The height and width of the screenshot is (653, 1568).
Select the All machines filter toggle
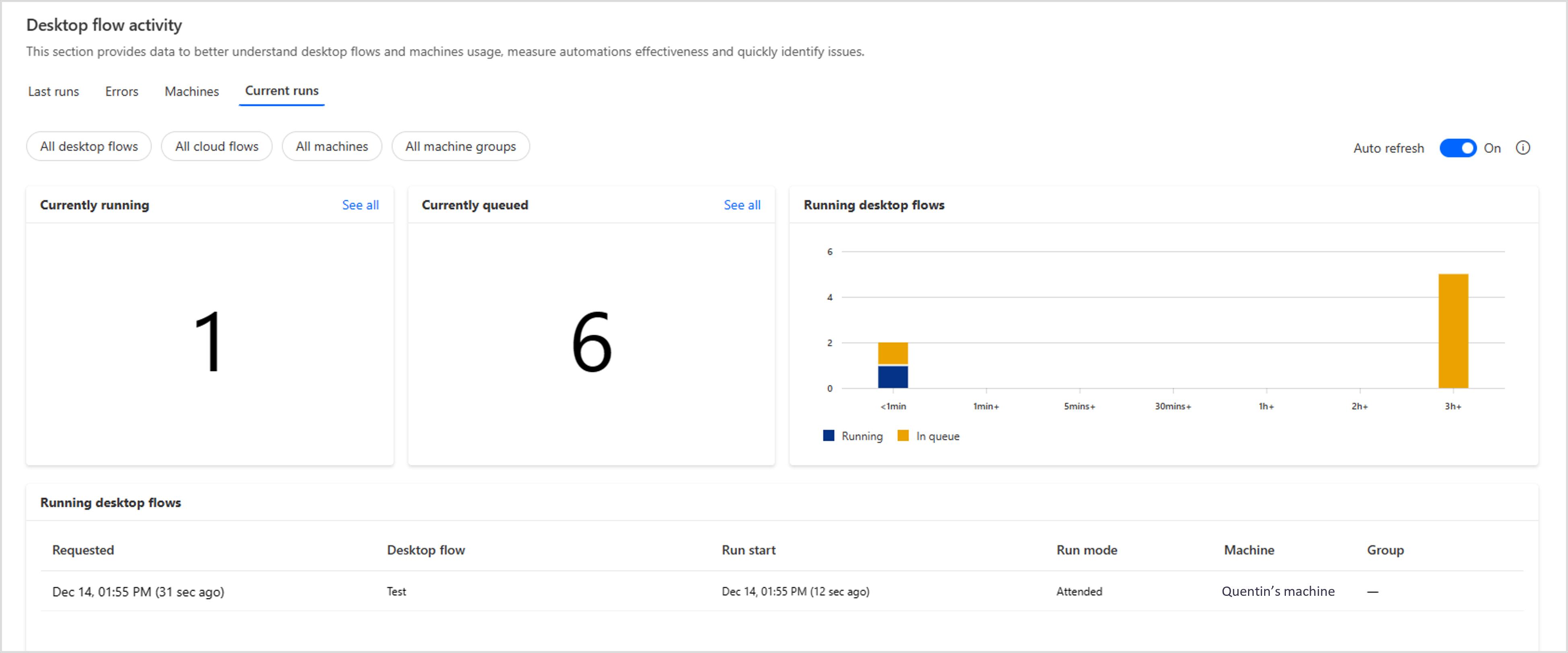pyautogui.click(x=332, y=146)
